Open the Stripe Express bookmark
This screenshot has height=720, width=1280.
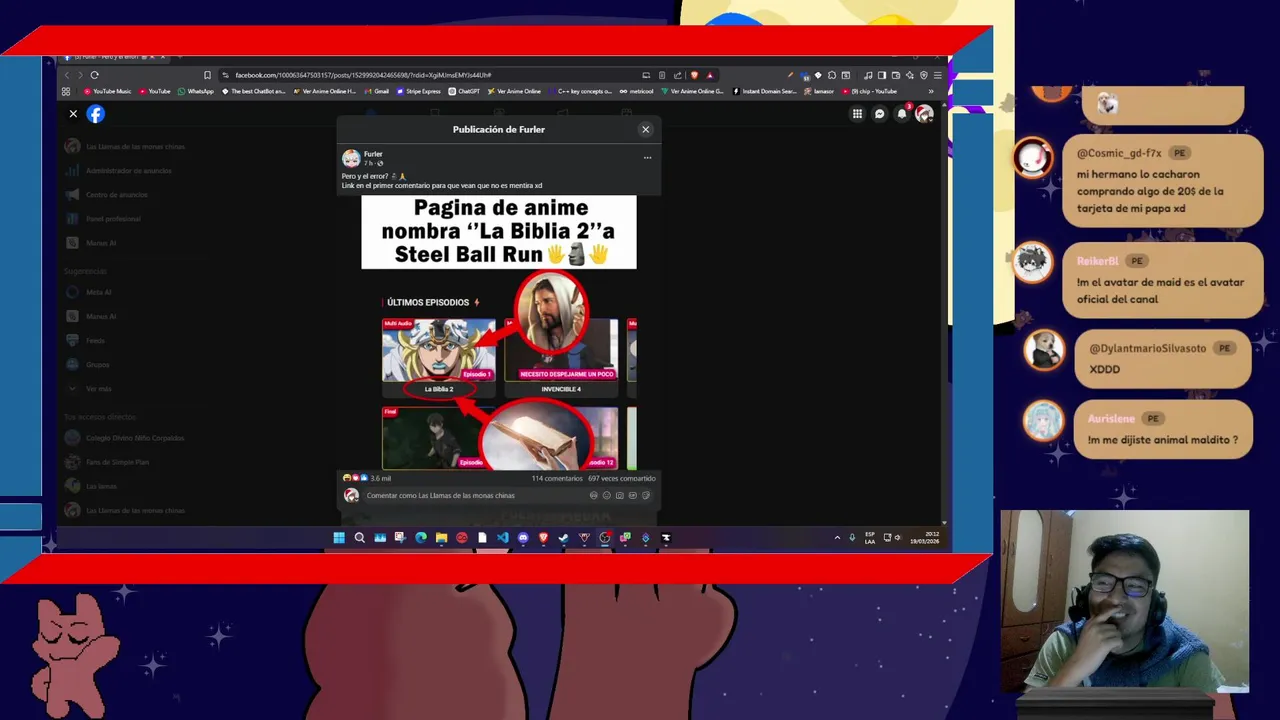[x=420, y=91]
